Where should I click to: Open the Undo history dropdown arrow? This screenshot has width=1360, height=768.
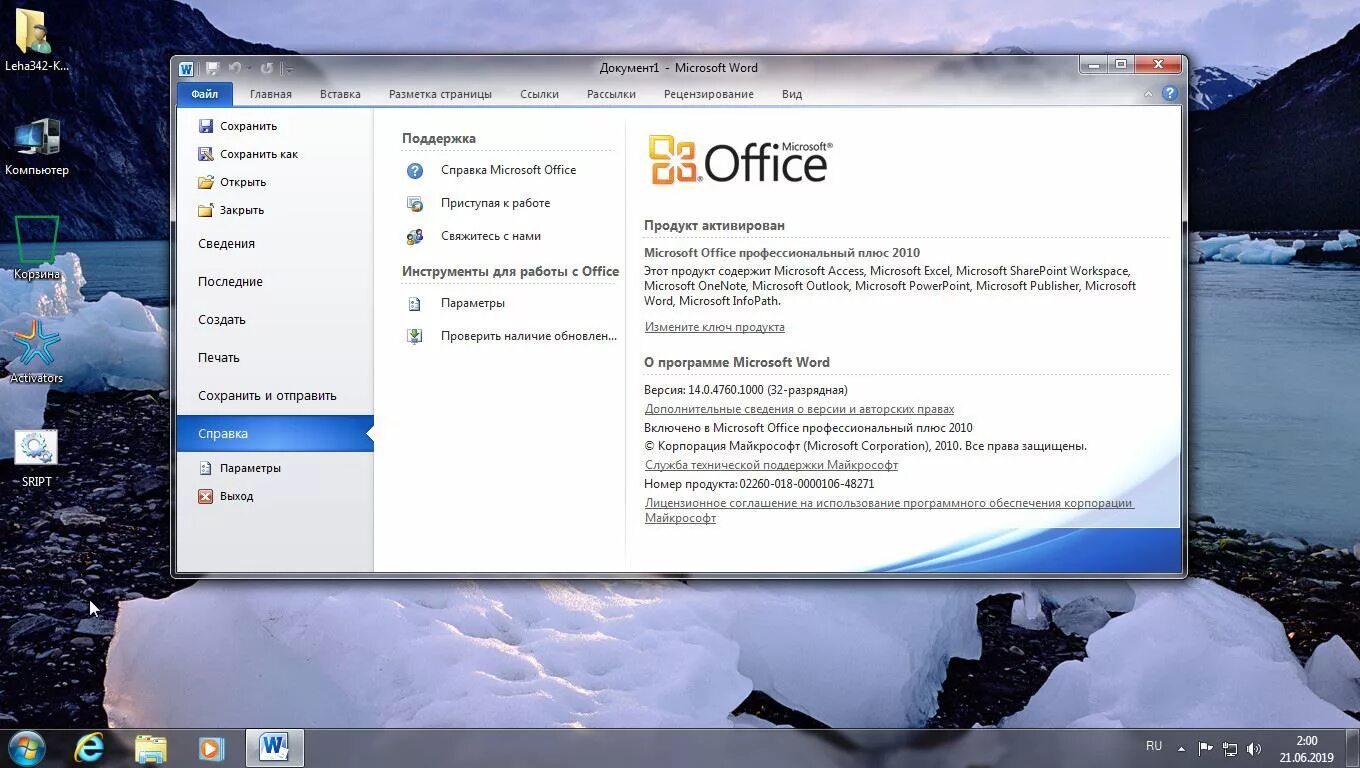(x=249, y=68)
